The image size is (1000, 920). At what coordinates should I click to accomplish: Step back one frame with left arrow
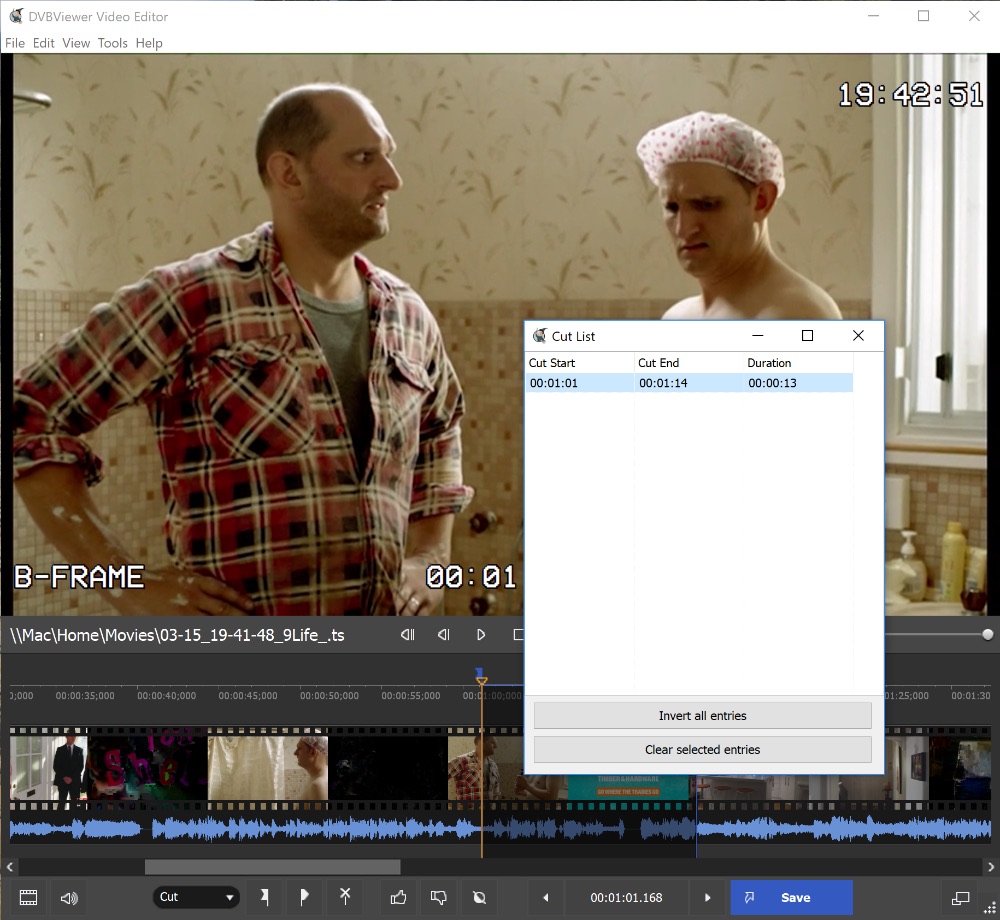[x=545, y=897]
